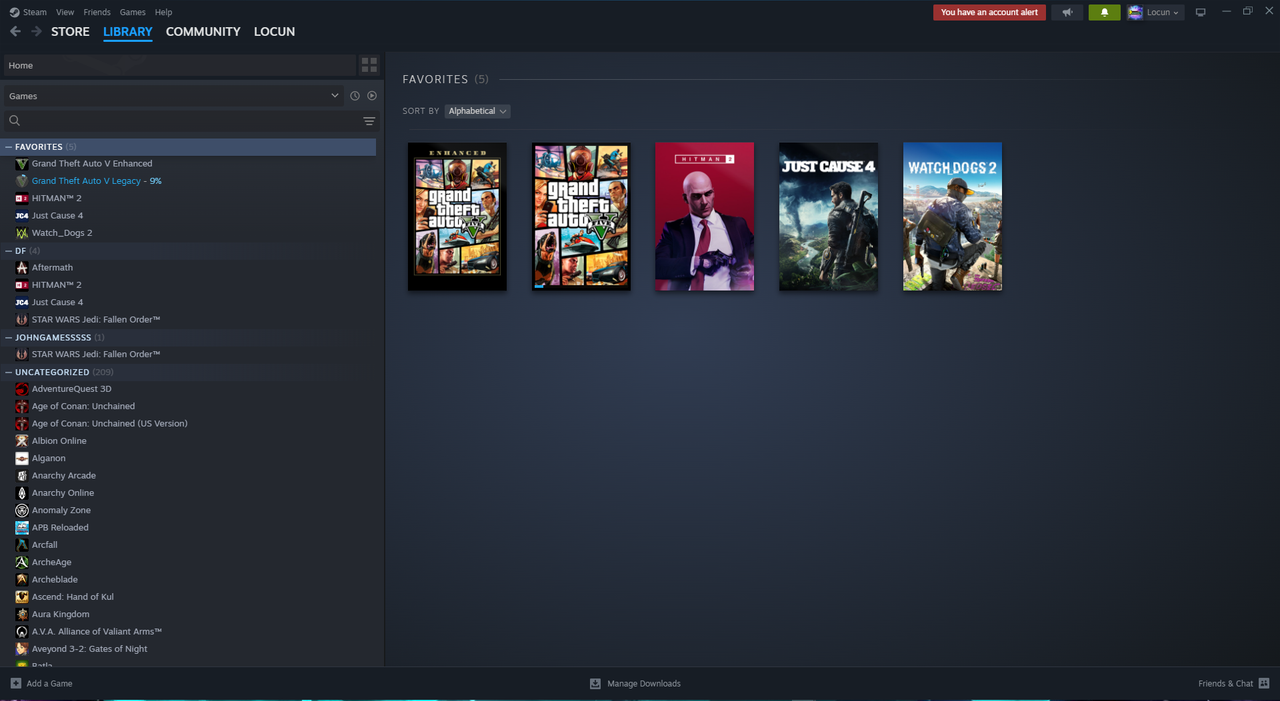This screenshot has height=701, width=1280.
Task: Click Add a Game label
Action: pyautogui.click(x=49, y=684)
